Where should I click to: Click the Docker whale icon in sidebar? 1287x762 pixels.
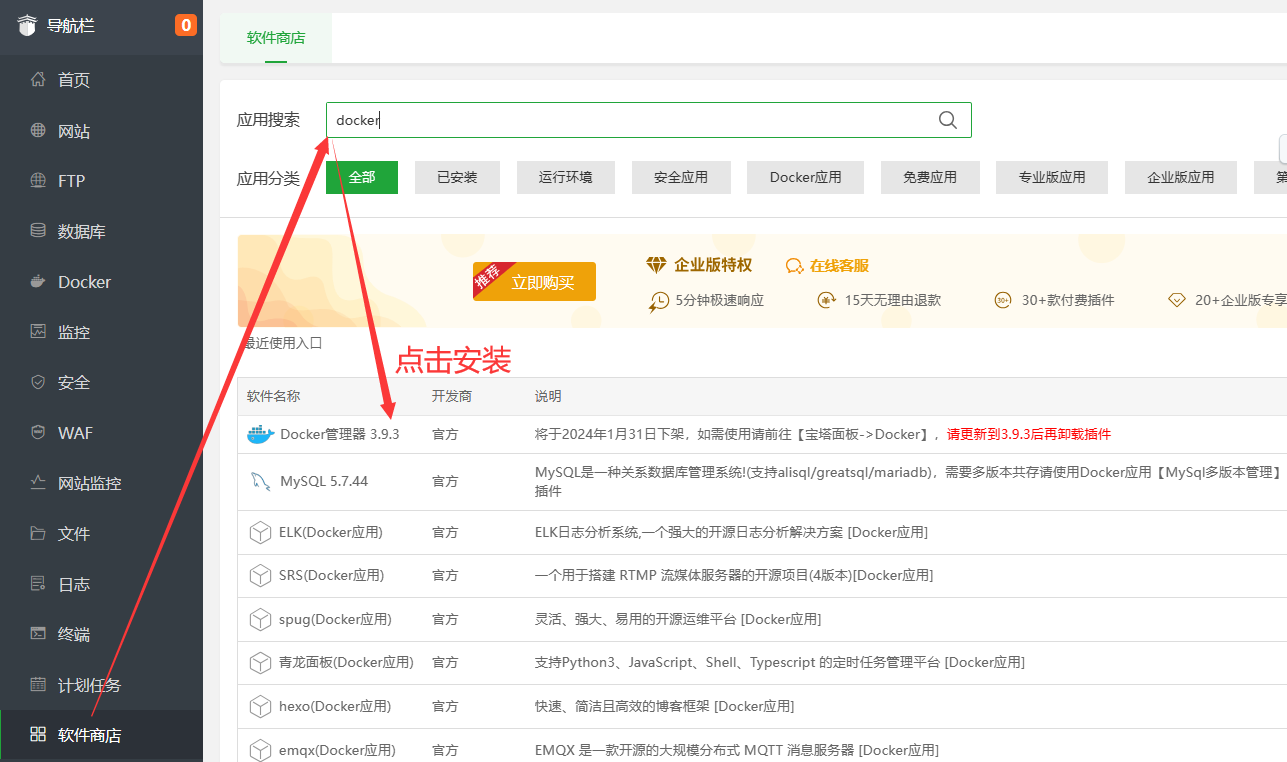click(38, 281)
